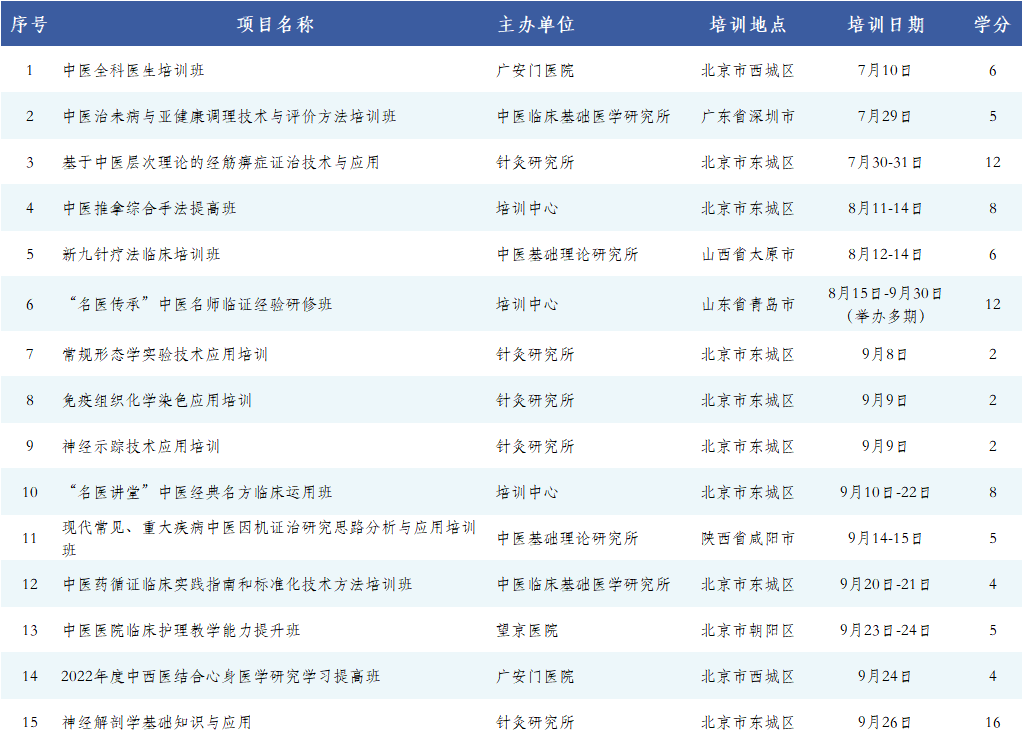This screenshot has width=1022, height=746.
Task: Select the 新九针疗法临床培训班 project name
Action: 141,255
